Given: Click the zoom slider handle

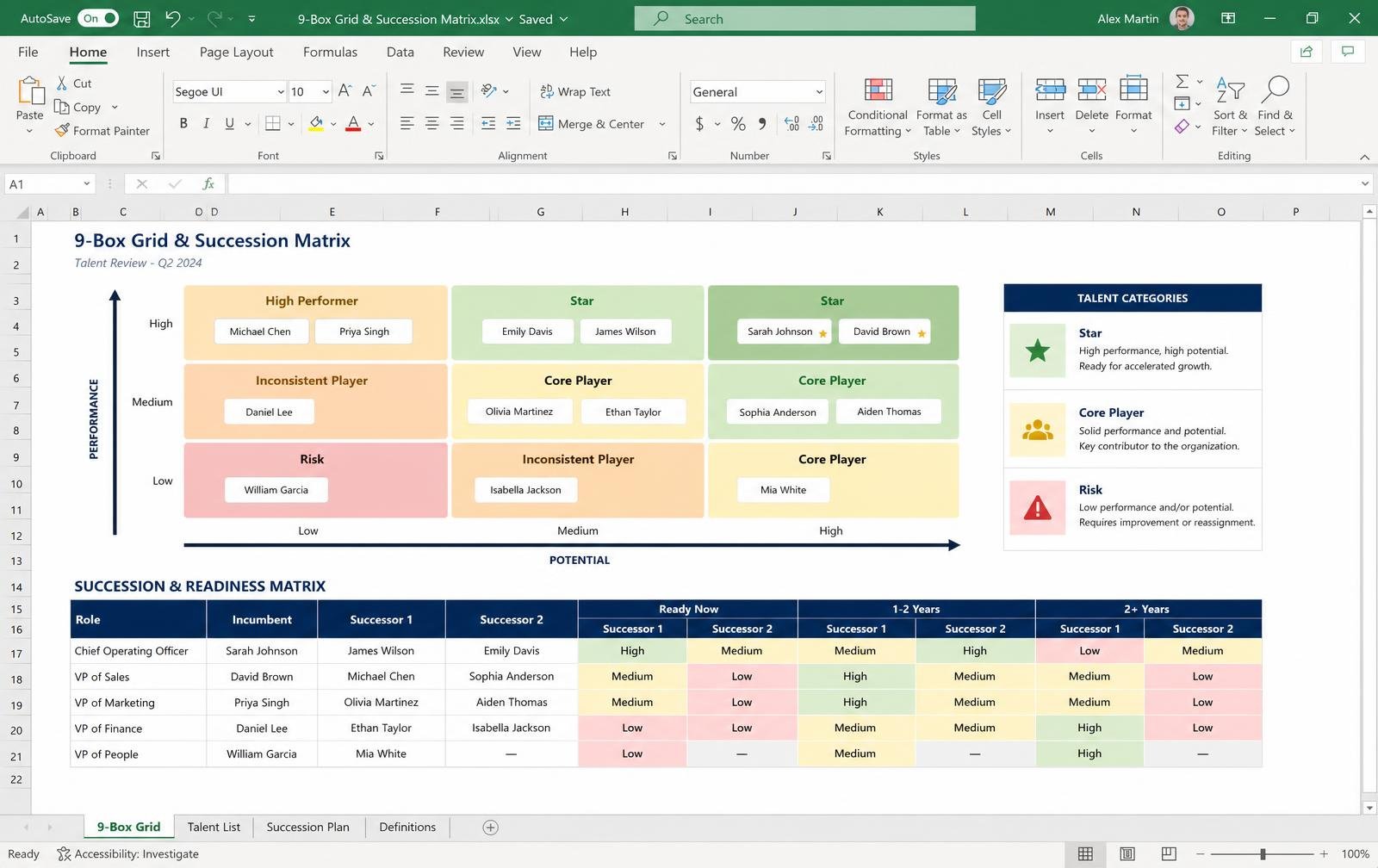Looking at the screenshot, I should point(1263,853).
